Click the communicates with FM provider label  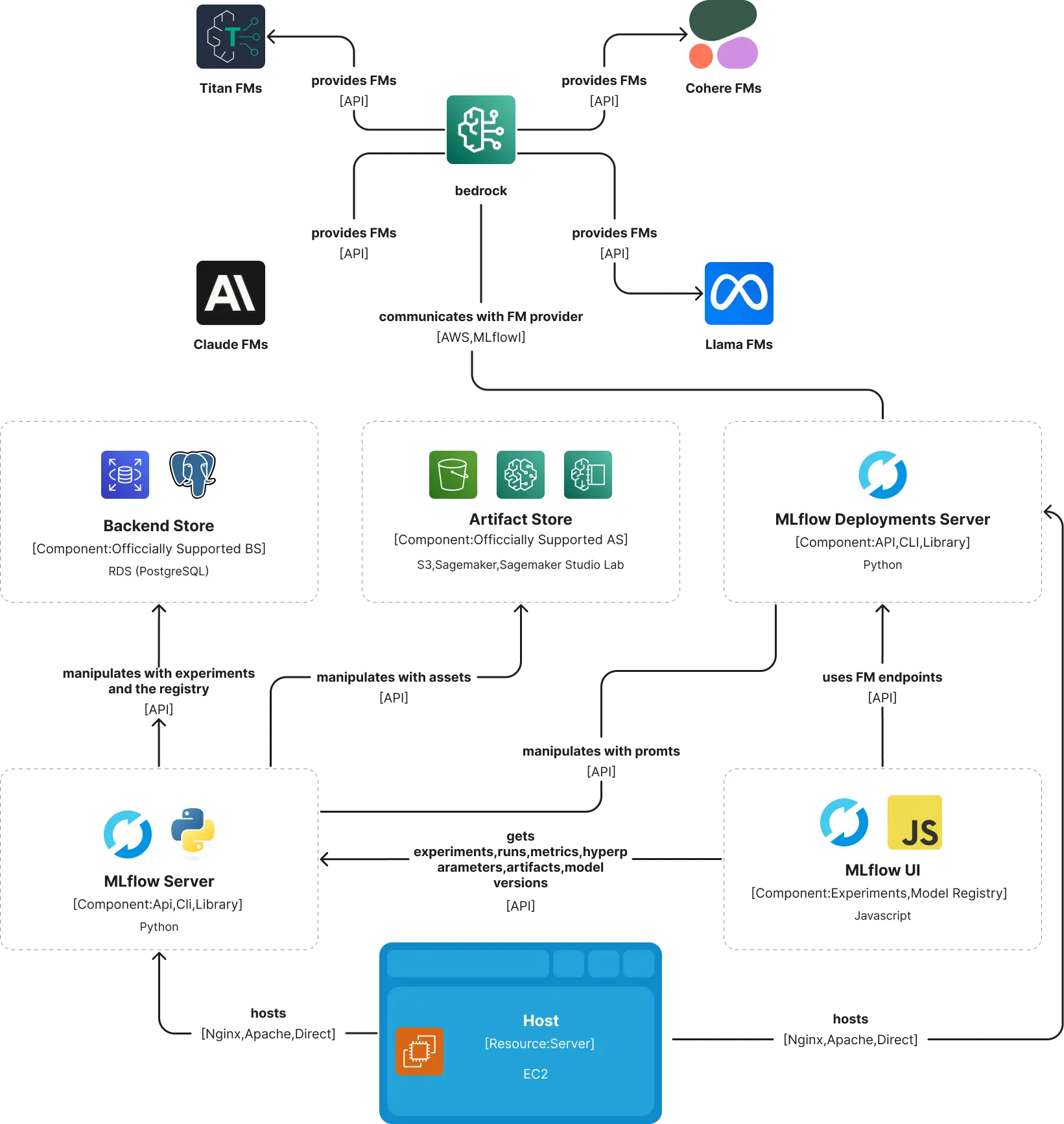(481, 317)
